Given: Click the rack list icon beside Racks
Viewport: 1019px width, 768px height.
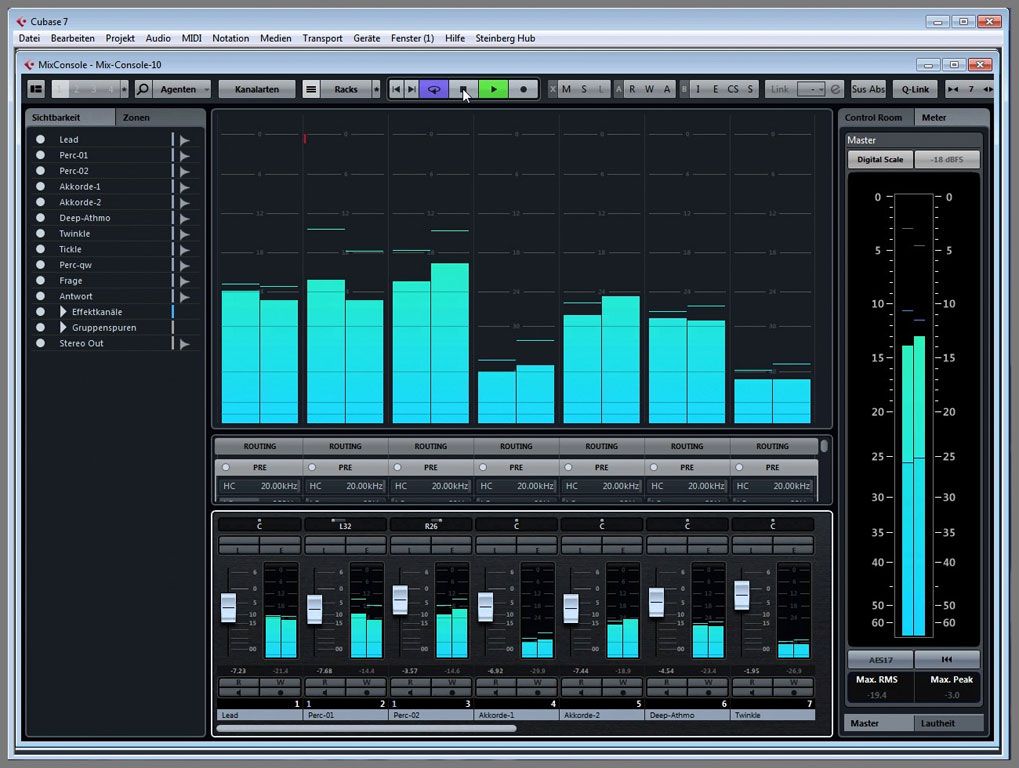Looking at the screenshot, I should pos(311,89).
